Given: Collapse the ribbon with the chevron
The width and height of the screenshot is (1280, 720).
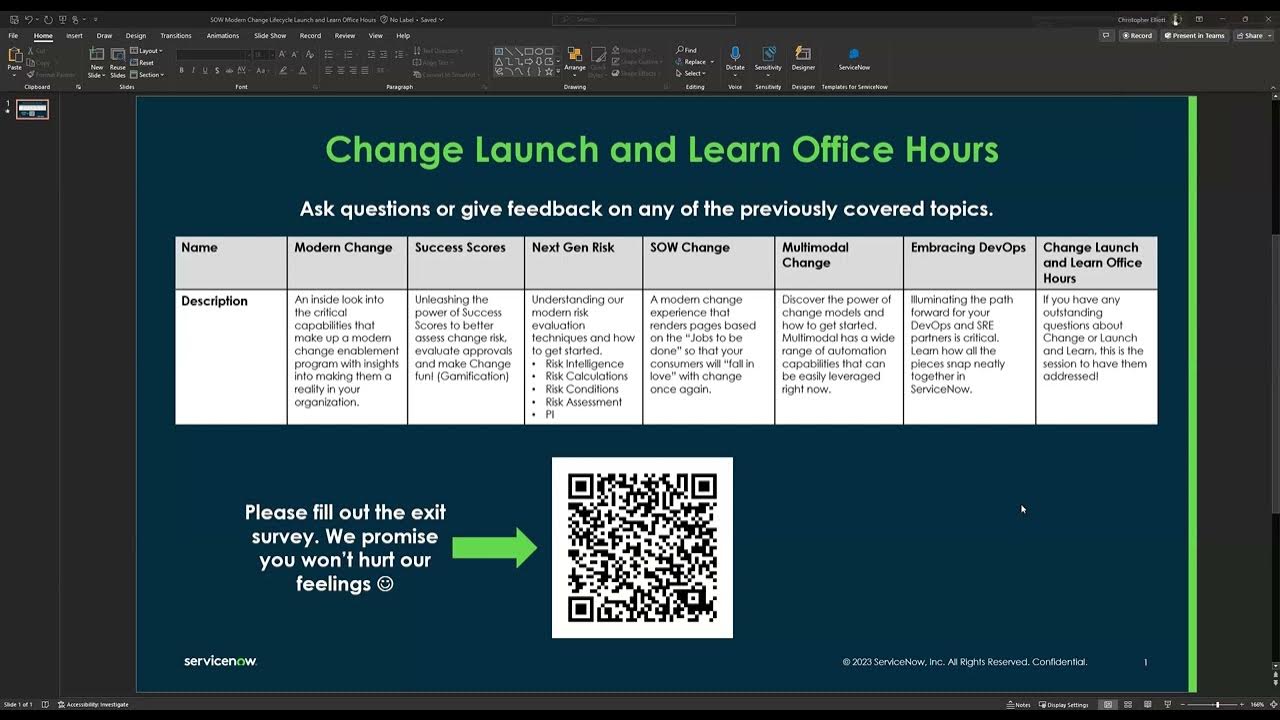Looking at the screenshot, I should point(1272,87).
